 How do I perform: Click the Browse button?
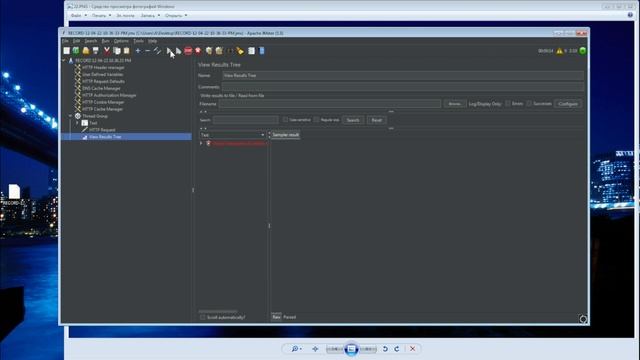click(x=455, y=104)
